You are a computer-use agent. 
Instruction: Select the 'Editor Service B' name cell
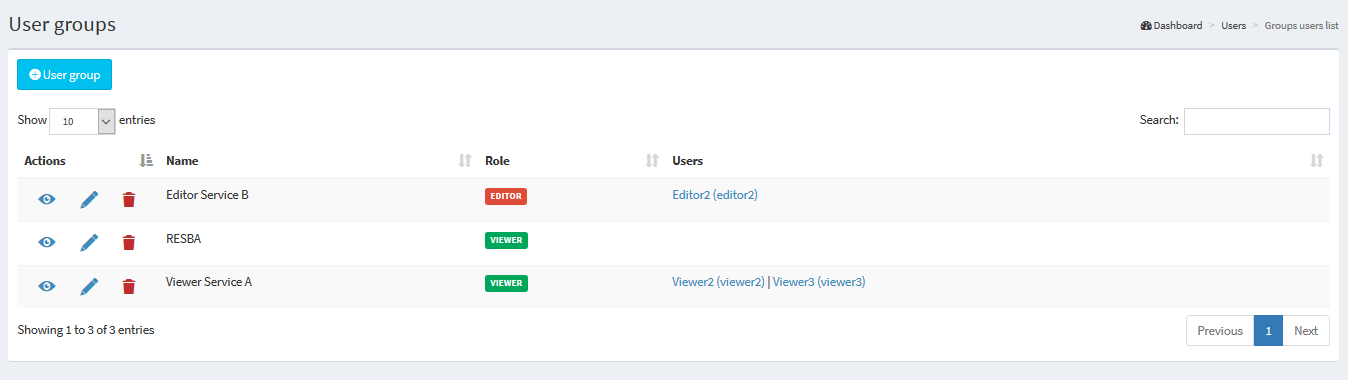[207, 195]
